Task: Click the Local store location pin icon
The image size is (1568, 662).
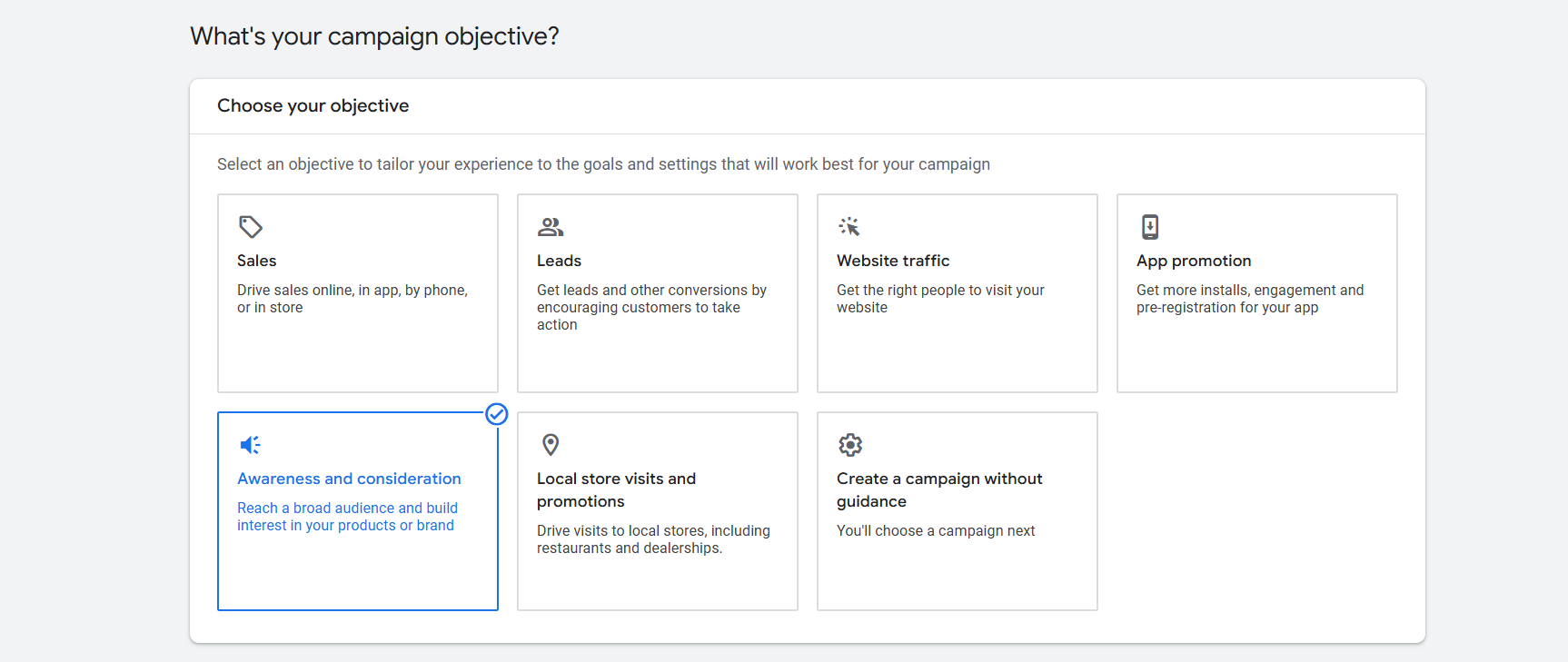Action: coord(551,444)
